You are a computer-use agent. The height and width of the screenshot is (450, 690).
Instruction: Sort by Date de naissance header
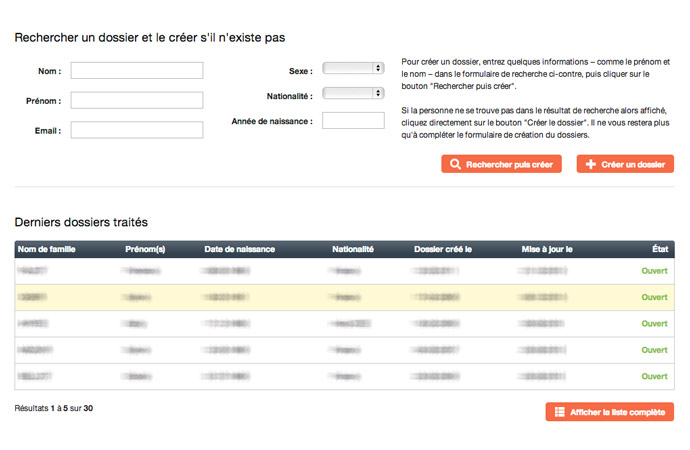[x=239, y=249]
